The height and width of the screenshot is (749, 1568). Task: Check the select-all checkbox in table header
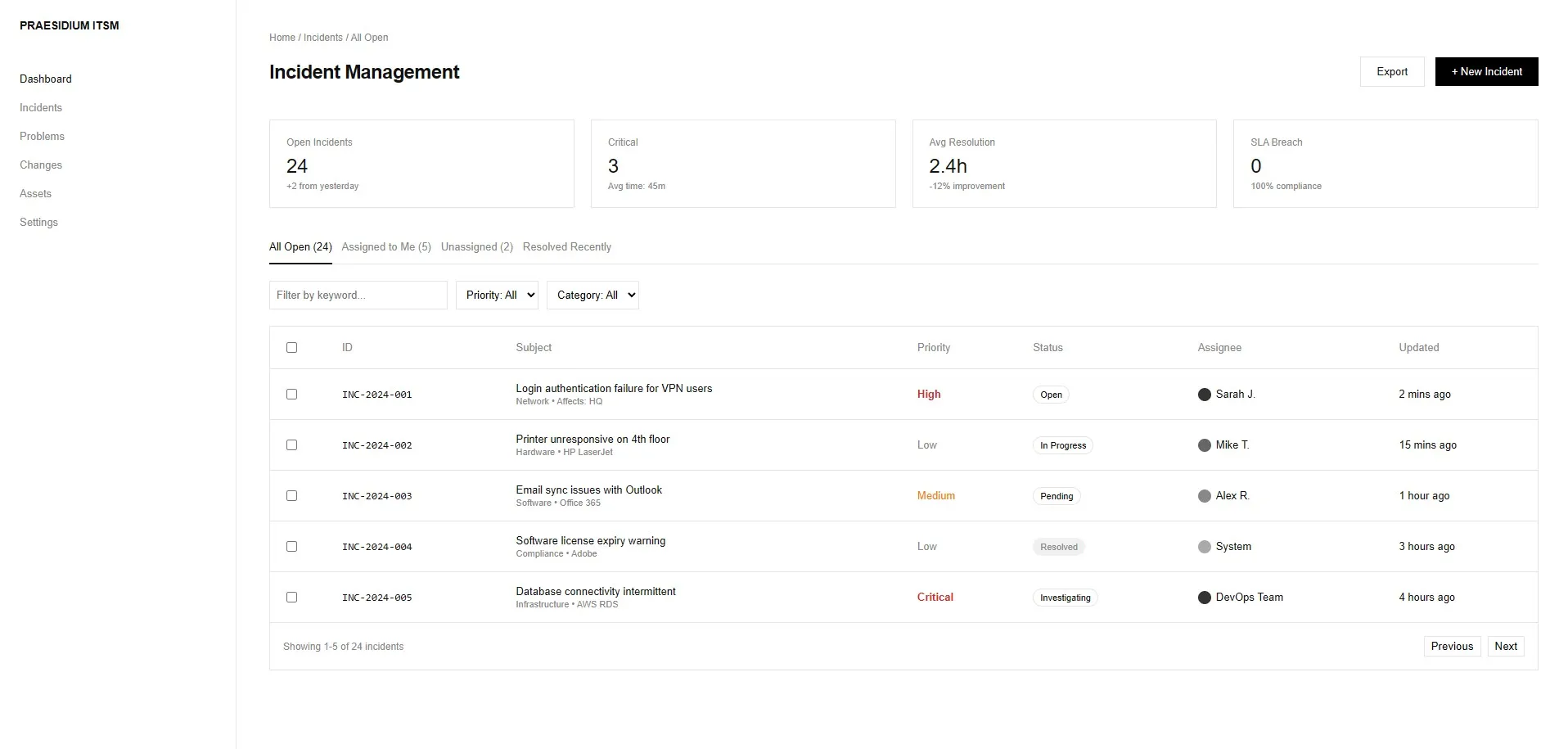291,347
